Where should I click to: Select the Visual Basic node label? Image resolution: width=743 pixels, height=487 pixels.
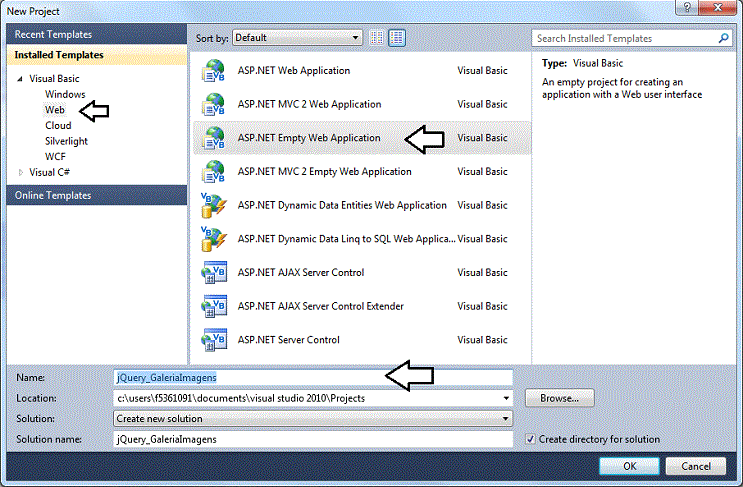[54, 79]
